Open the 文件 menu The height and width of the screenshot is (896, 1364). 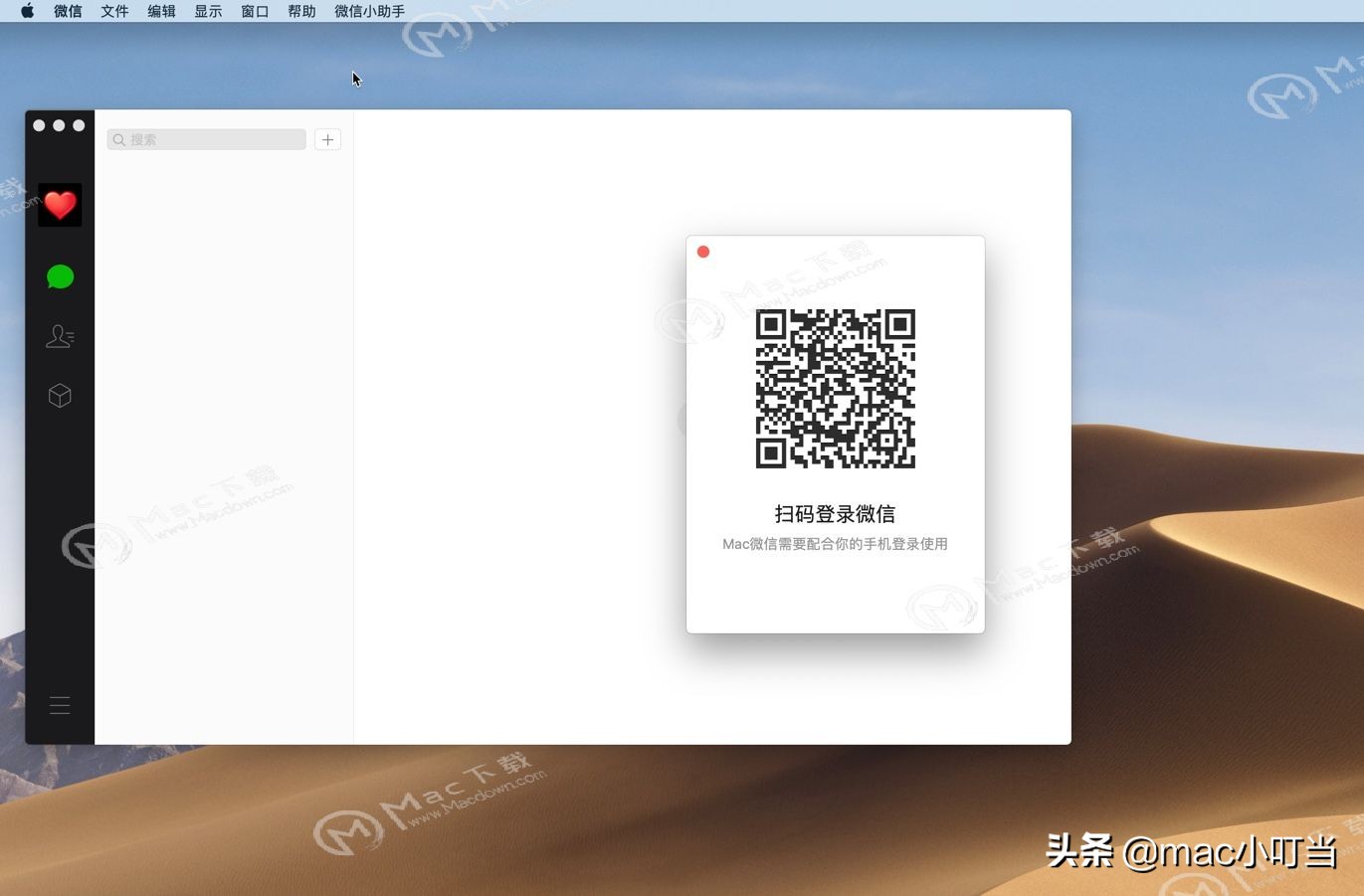114,11
